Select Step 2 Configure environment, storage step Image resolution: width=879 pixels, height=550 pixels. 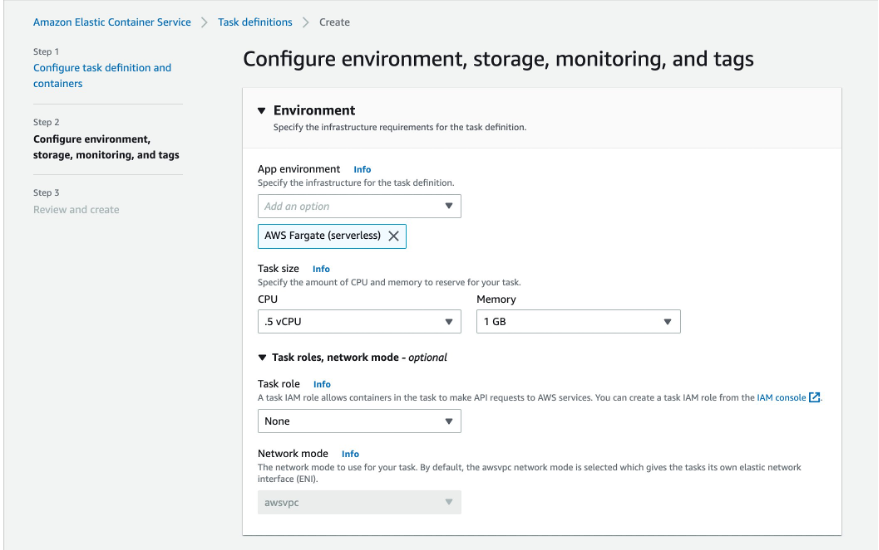(106, 147)
